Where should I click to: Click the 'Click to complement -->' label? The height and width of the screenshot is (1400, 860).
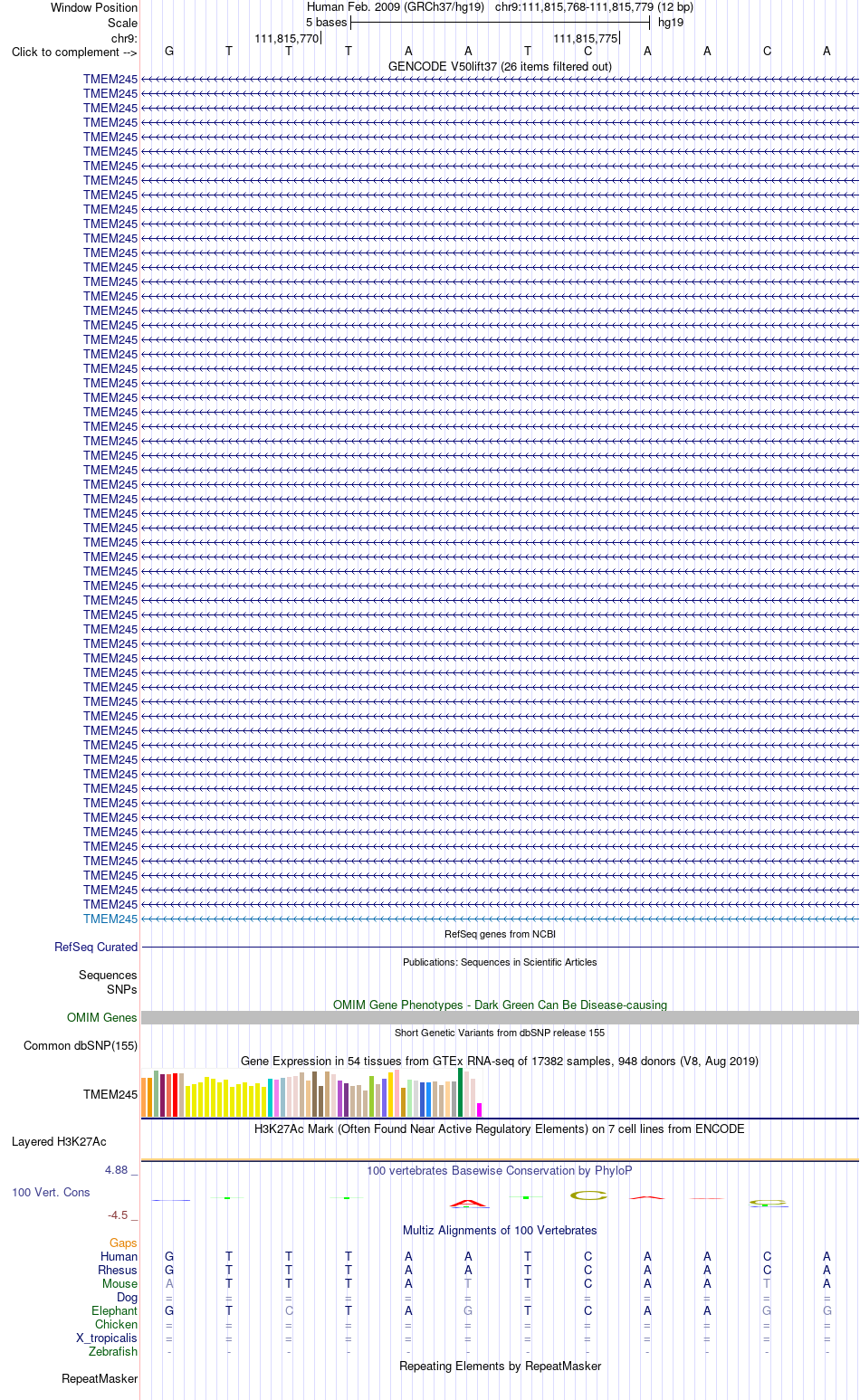point(74,52)
